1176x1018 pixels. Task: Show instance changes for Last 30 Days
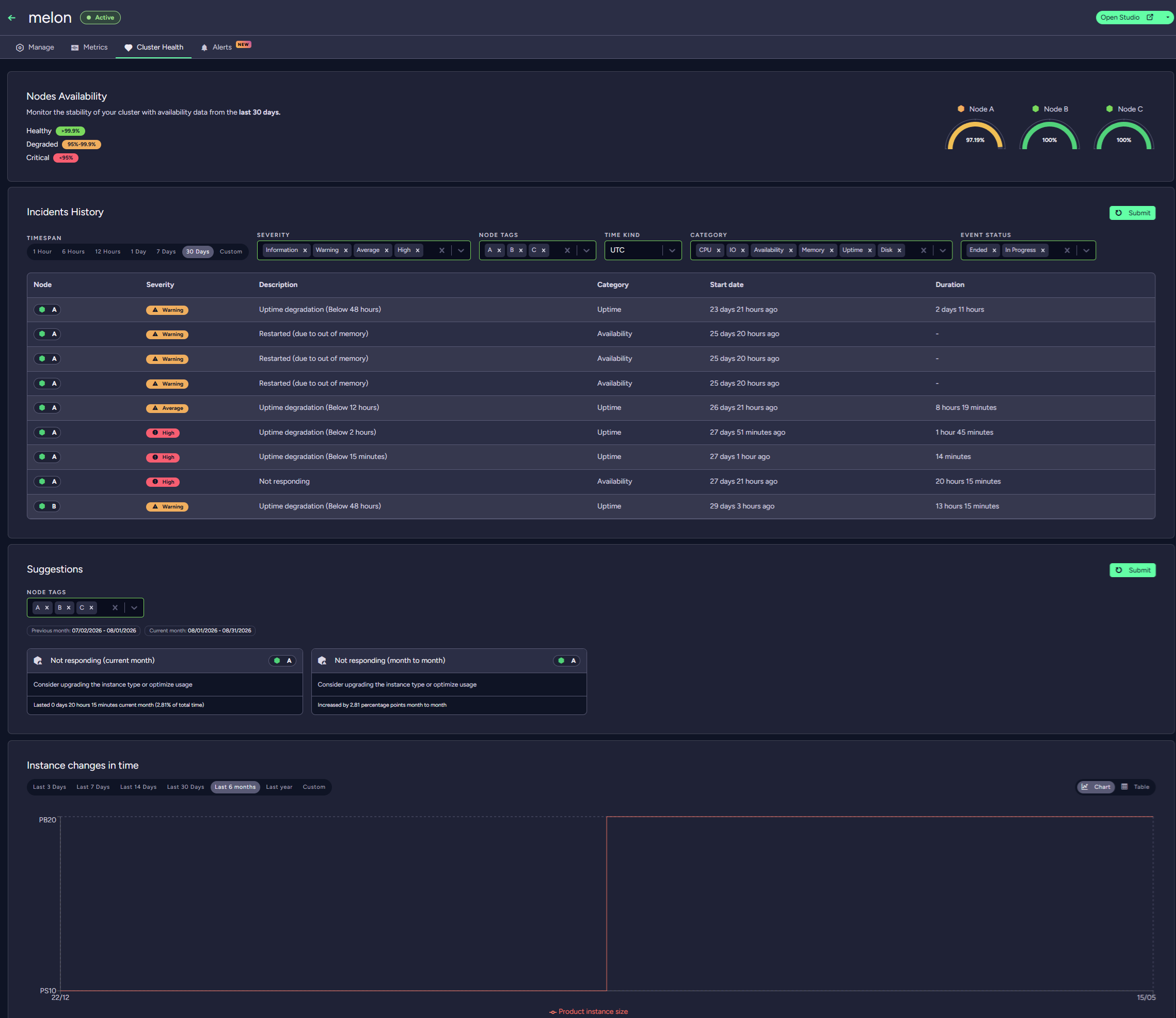click(x=185, y=787)
